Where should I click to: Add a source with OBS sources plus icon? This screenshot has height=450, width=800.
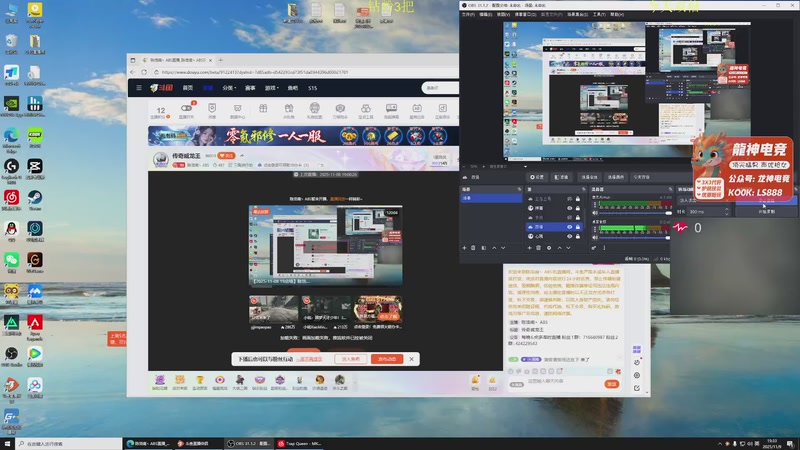click(x=530, y=248)
